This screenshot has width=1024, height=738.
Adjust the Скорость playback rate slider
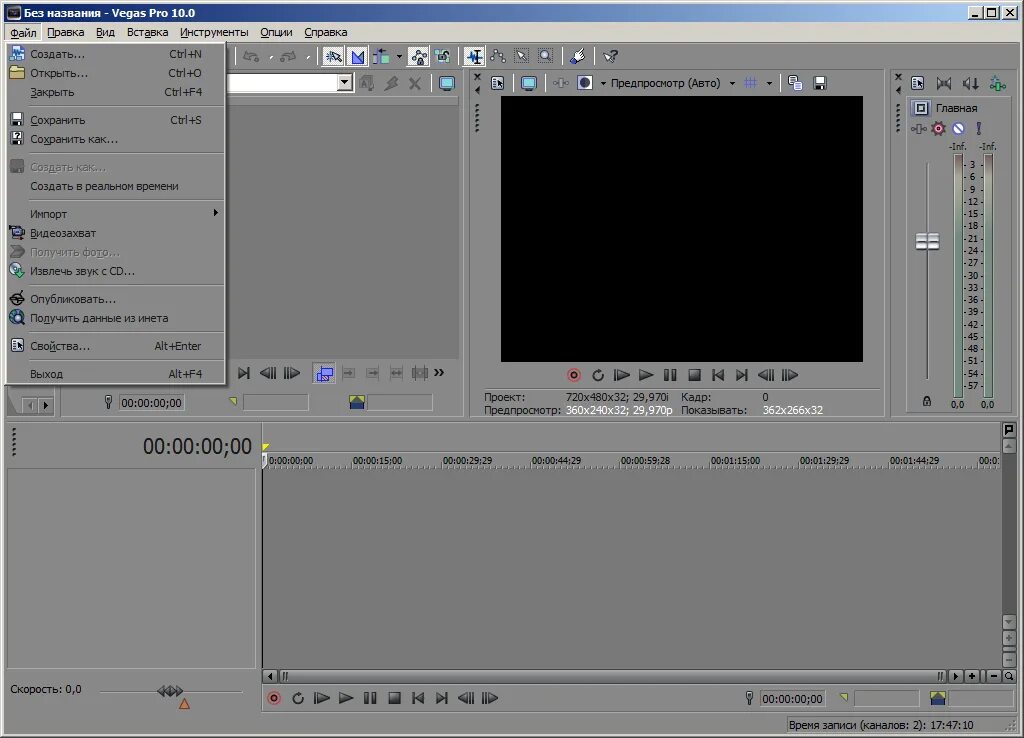click(170, 690)
